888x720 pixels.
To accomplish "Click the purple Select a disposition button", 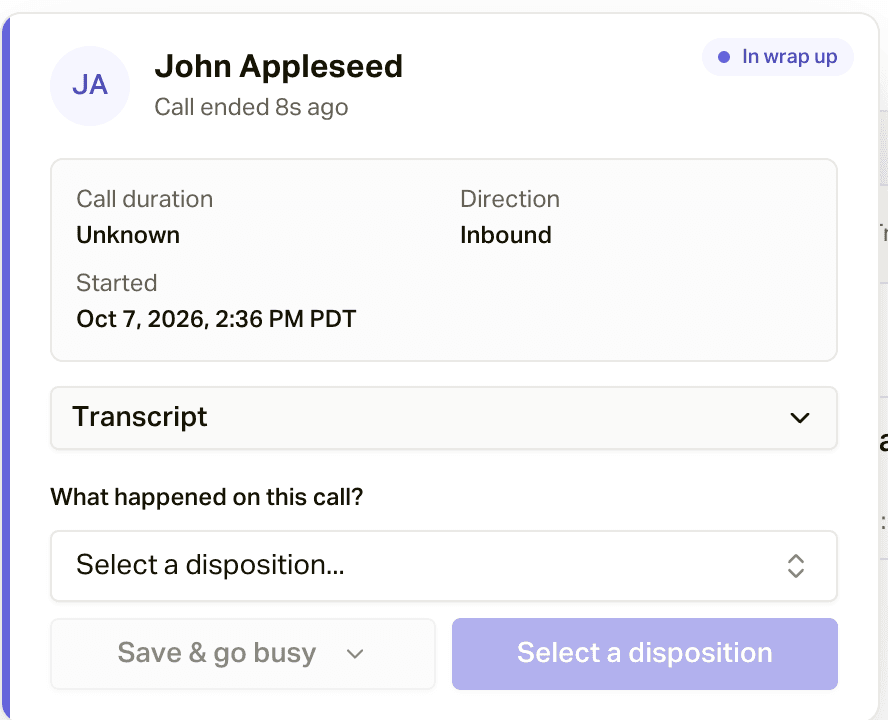I will pos(644,654).
